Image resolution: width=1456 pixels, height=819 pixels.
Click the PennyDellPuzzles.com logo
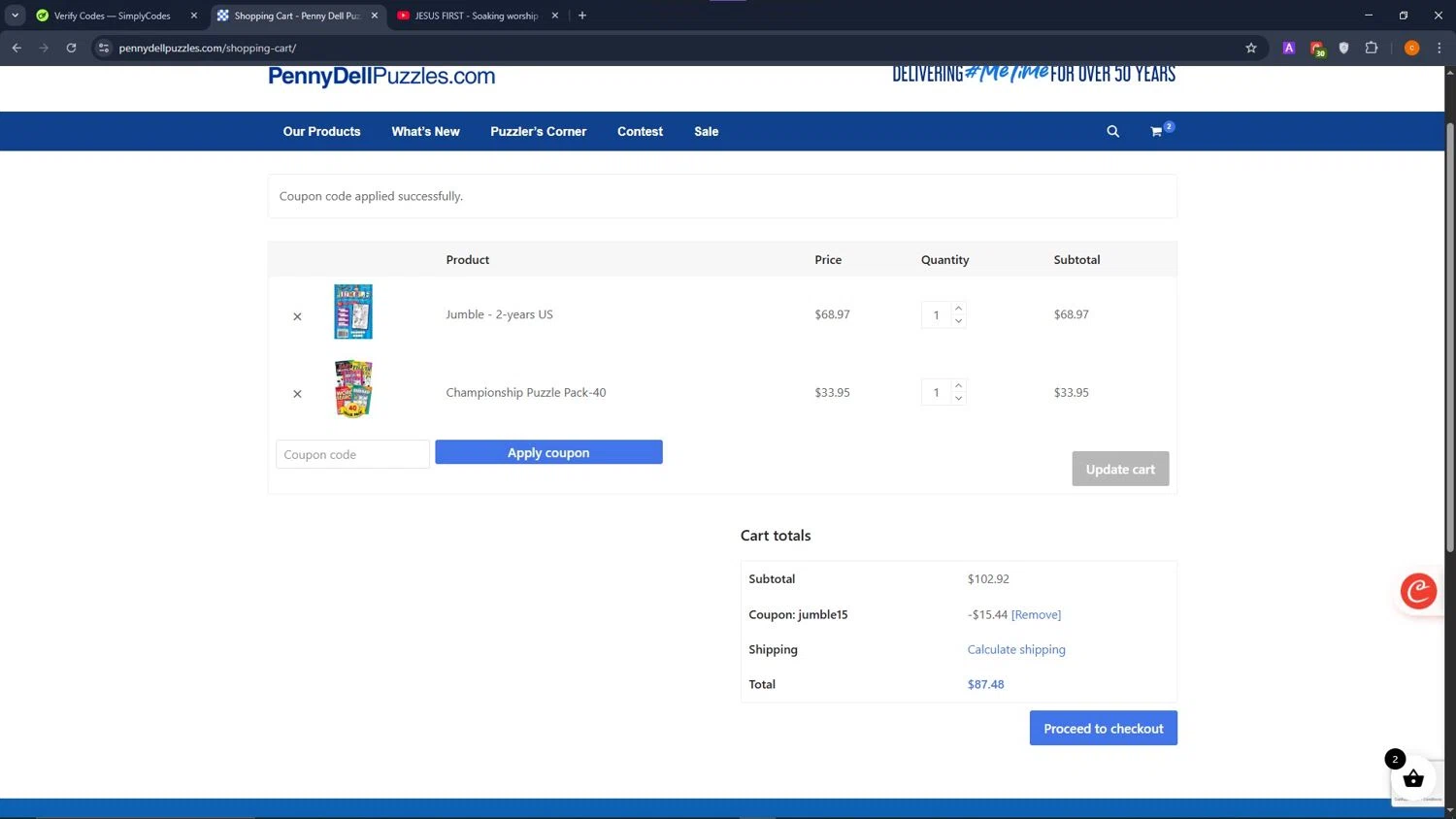coord(381,77)
